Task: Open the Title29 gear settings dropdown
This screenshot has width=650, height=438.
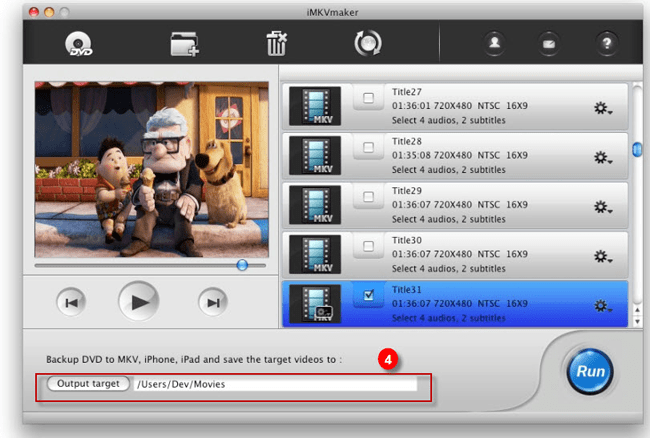Action: (603, 207)
